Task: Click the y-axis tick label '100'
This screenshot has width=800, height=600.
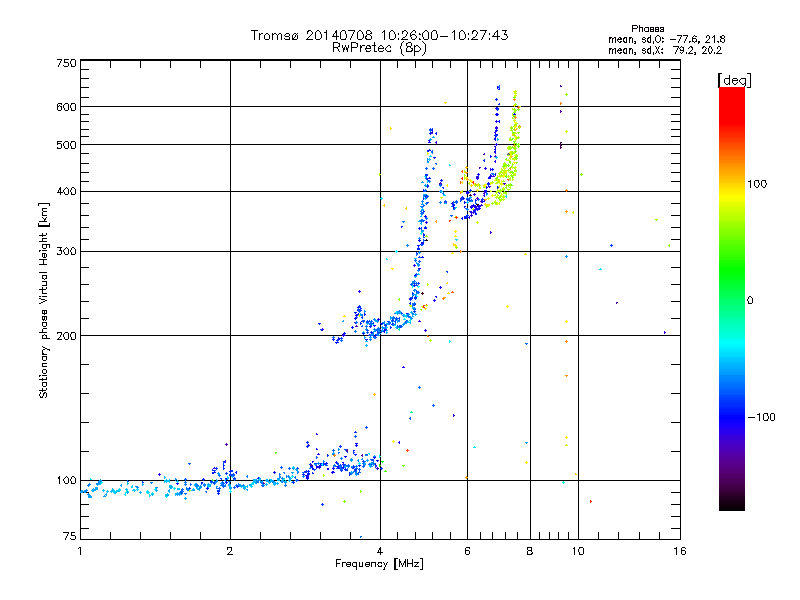Action: click(66, 481)
